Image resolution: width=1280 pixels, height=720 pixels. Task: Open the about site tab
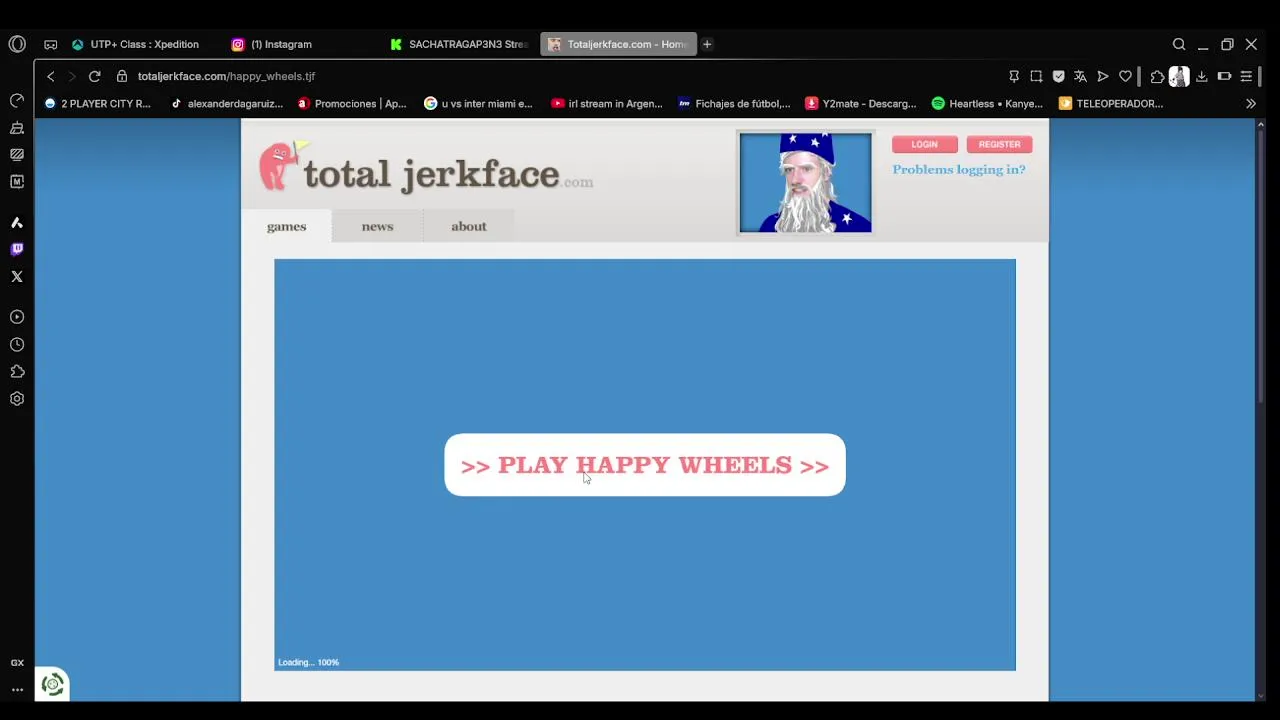[468, 226]
